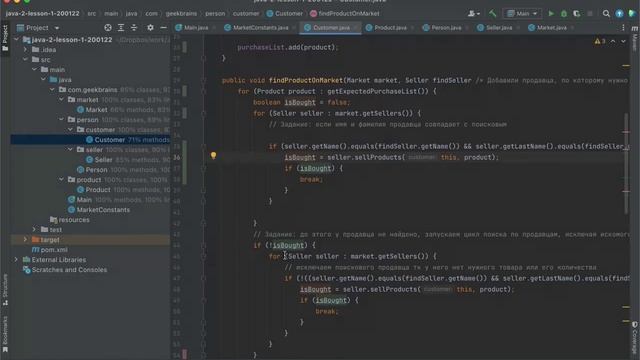
Task: Collapse the market package
Action: coord(61,100)
